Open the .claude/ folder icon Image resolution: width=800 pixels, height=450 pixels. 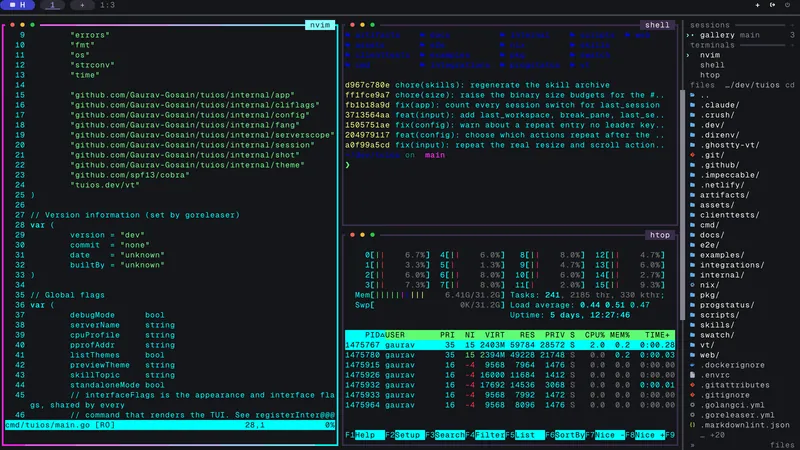[692, 105]
